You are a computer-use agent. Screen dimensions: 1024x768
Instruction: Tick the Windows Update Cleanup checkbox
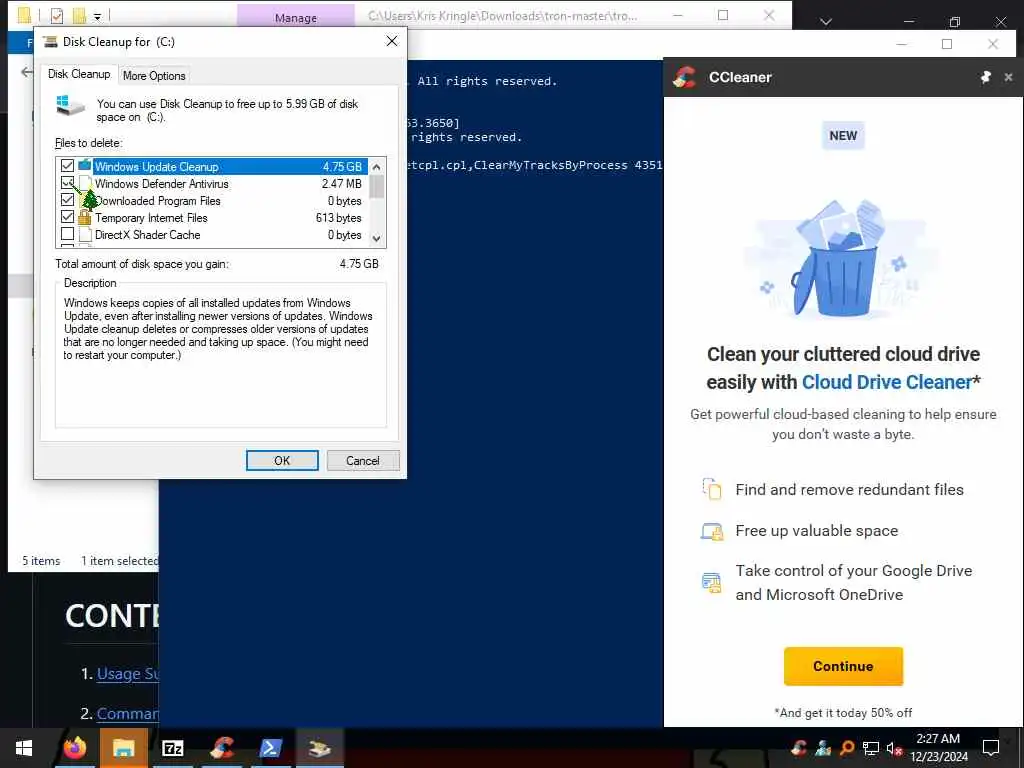click(67, 166)
